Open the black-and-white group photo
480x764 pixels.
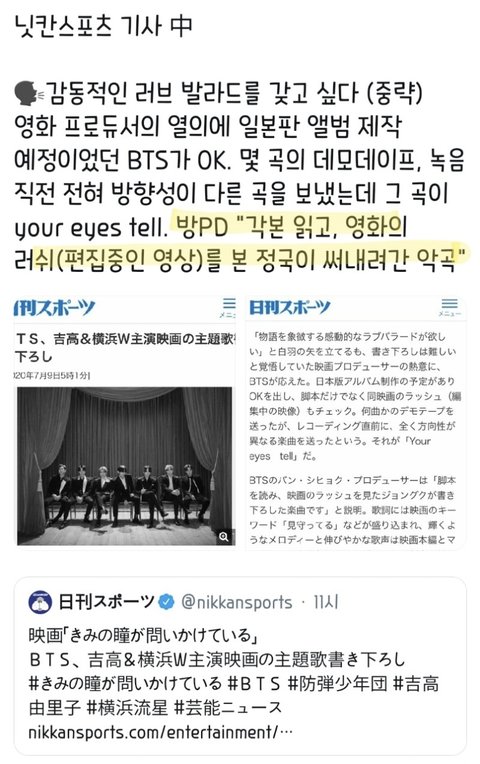coord(125,466)
